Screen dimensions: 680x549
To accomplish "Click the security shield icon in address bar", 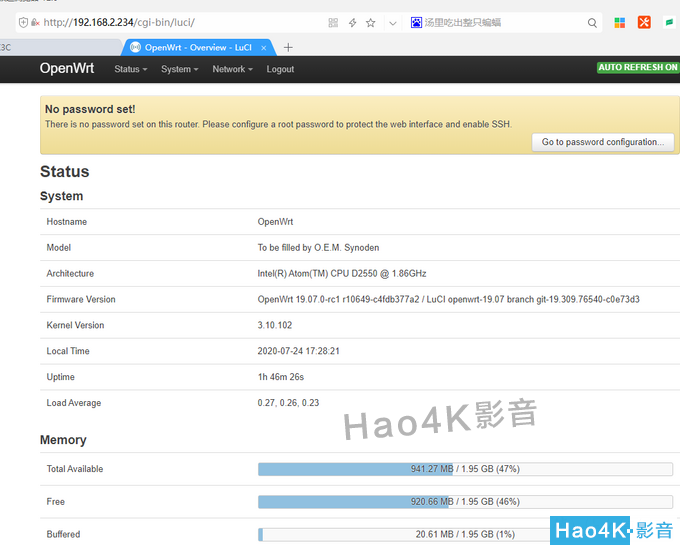I will [x=23, y=23].
